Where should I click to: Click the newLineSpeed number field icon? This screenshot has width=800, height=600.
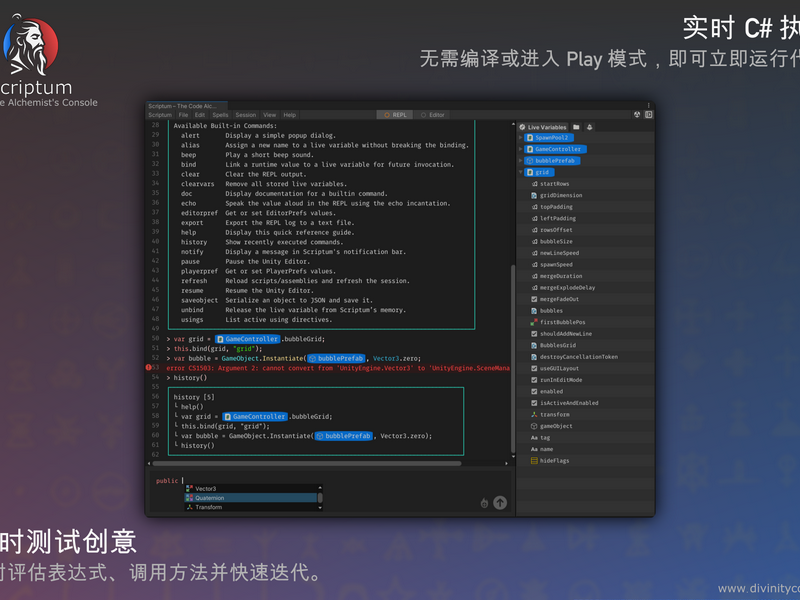(x=534, y=253)
